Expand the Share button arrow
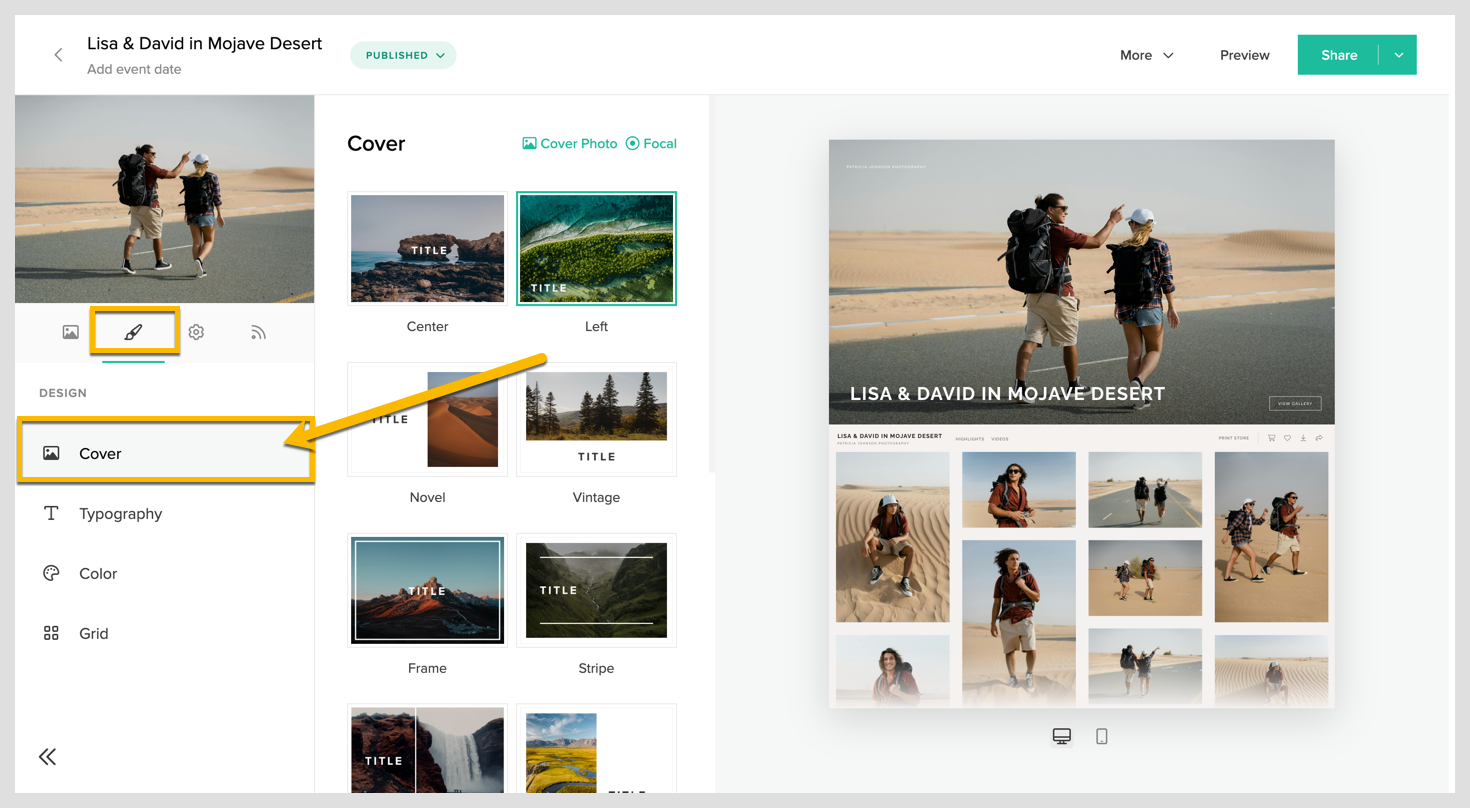 pyautogui.click(x=1399, y=55)
